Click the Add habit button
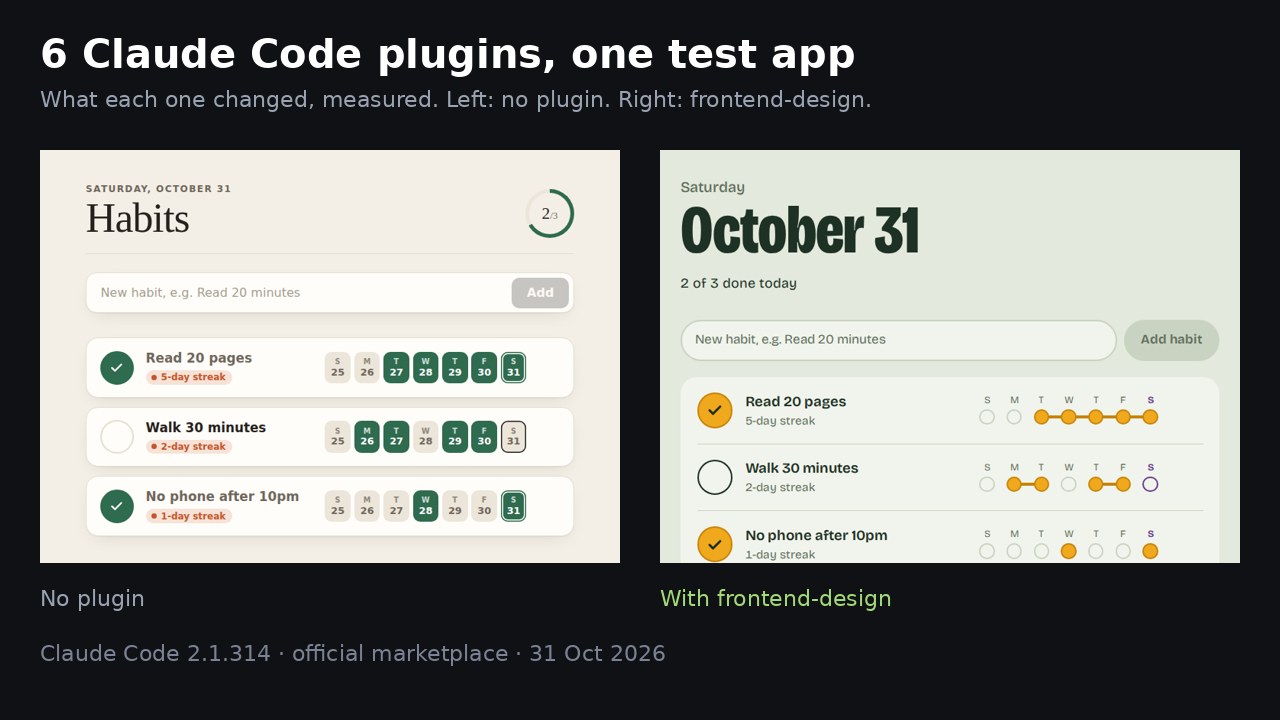Viewport: 1280px width, 720px height. [x=1171, y=340]
